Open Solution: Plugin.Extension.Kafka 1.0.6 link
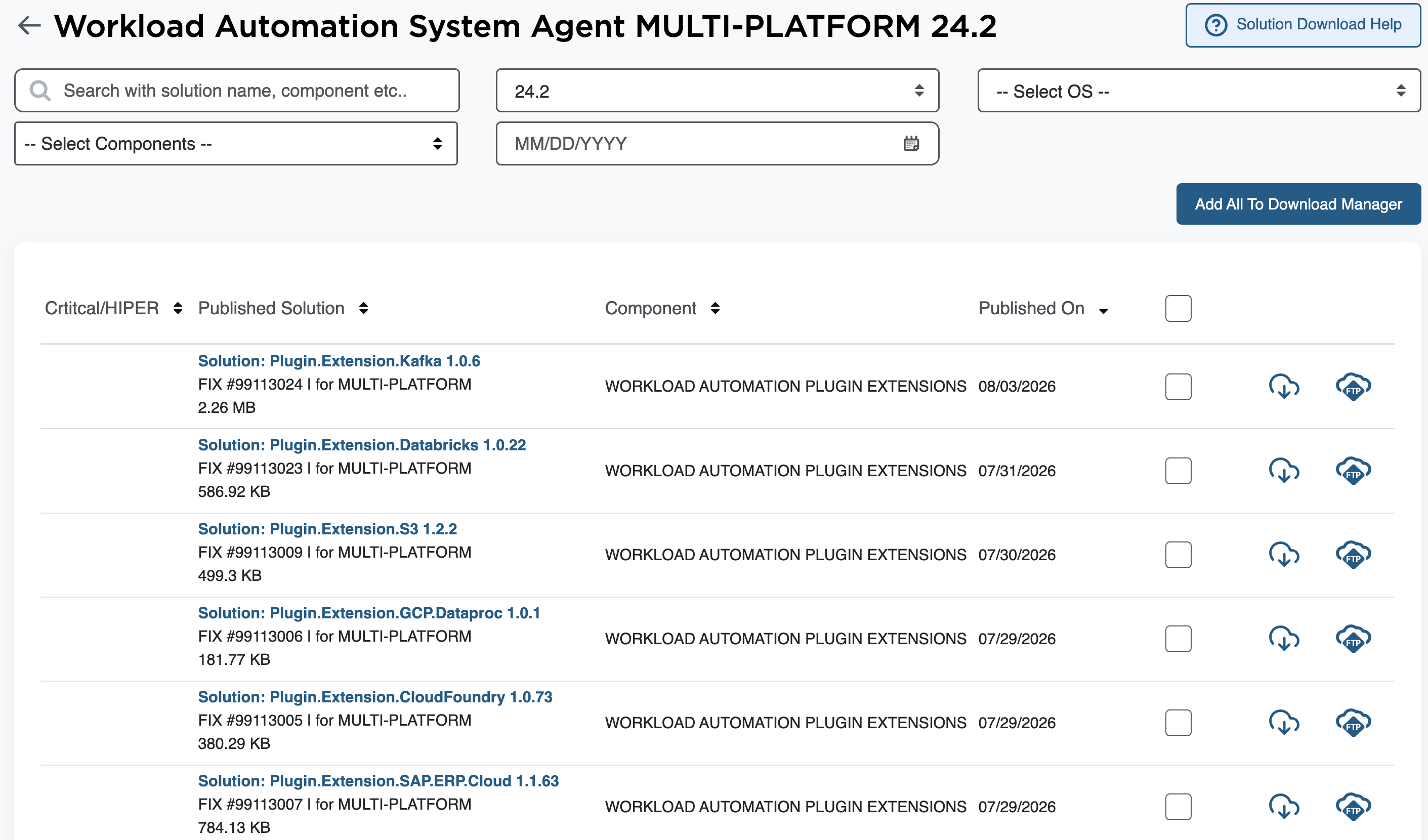This screenshot has width=1428, height=840. (339, 361)
